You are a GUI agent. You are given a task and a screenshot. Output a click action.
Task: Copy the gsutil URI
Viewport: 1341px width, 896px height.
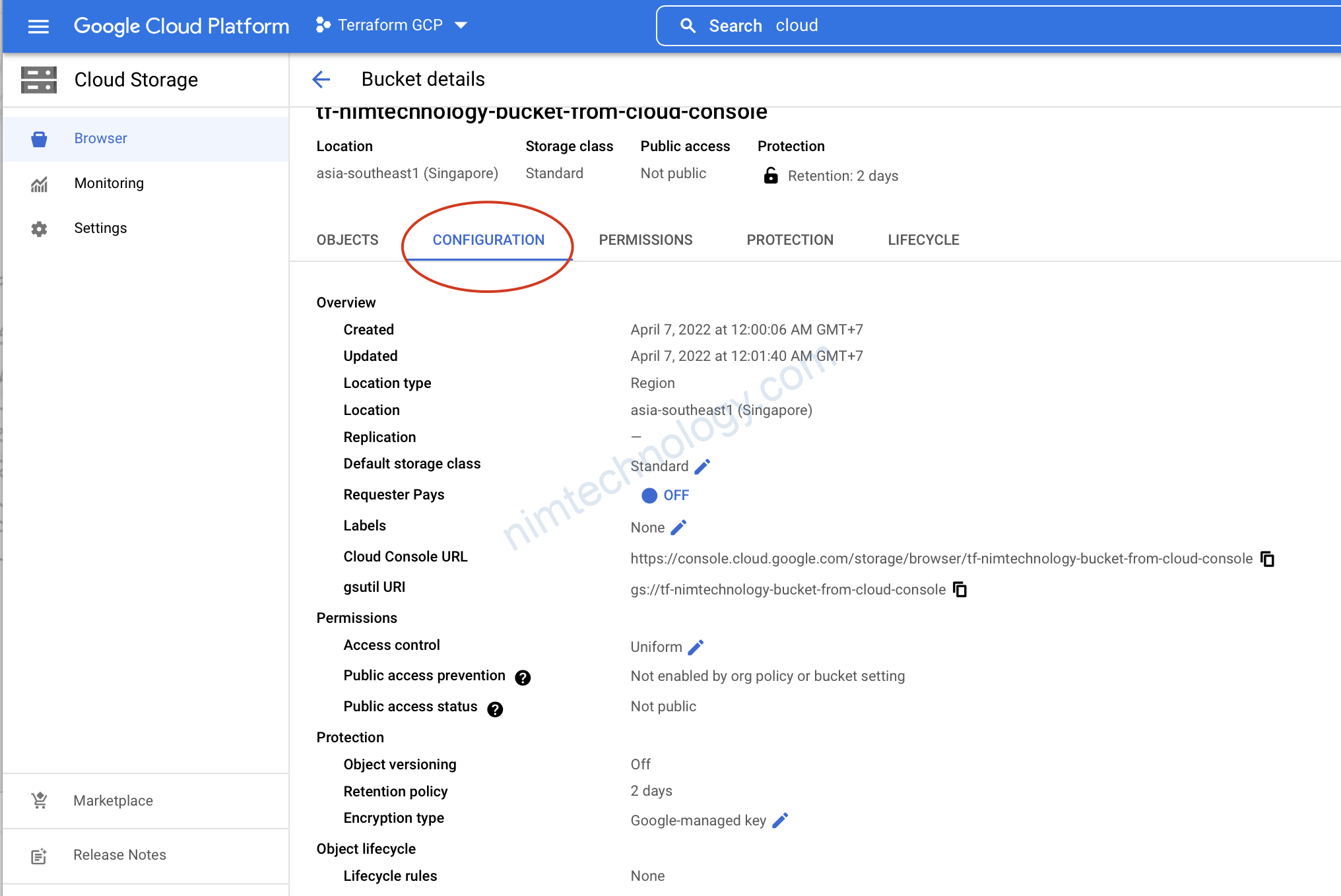[x=960, y=590]
